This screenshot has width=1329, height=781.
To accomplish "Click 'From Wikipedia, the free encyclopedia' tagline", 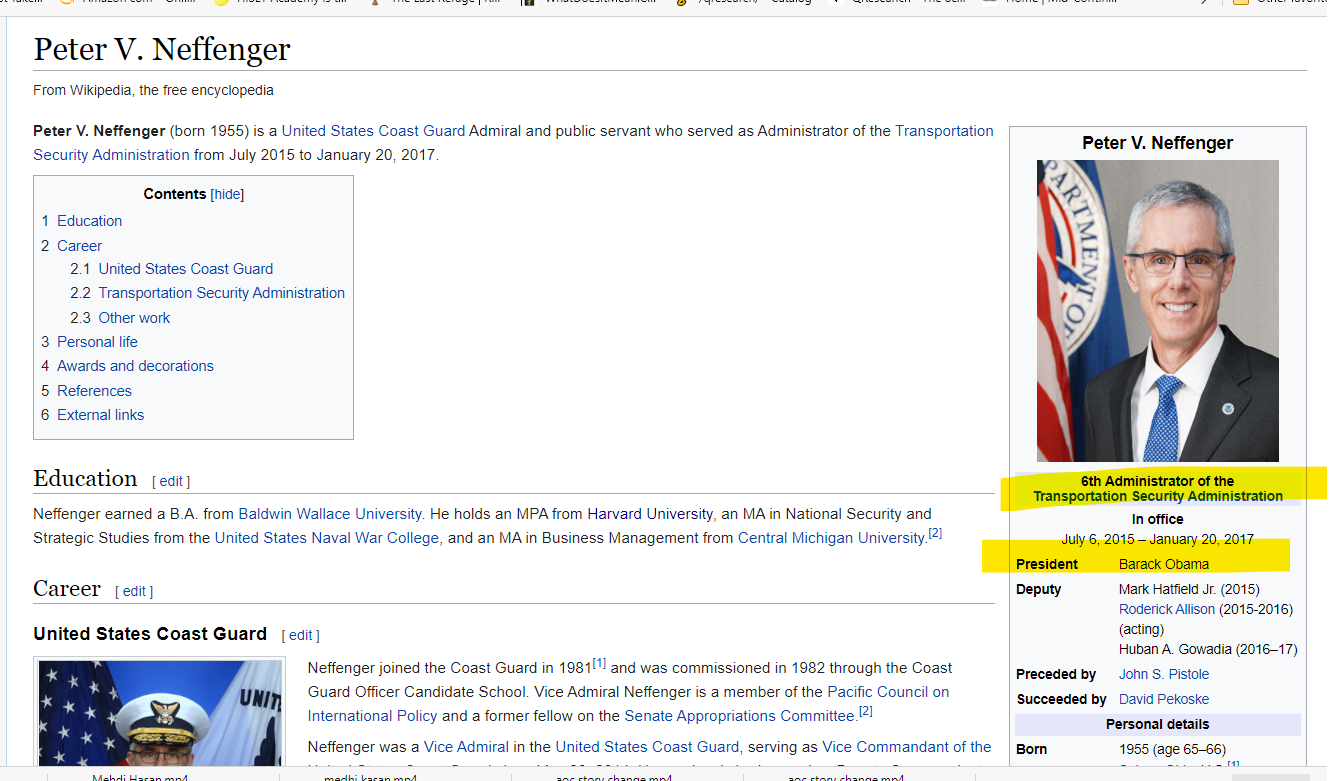I will tap(153, 90).
